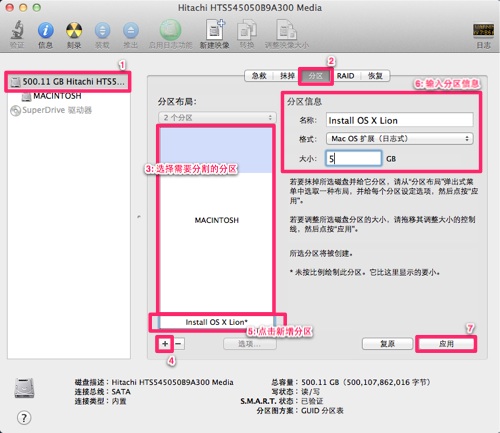This screenshot has height=433, width=500.
Task: Click the Apply (应用) button
Action: [446, 344]
